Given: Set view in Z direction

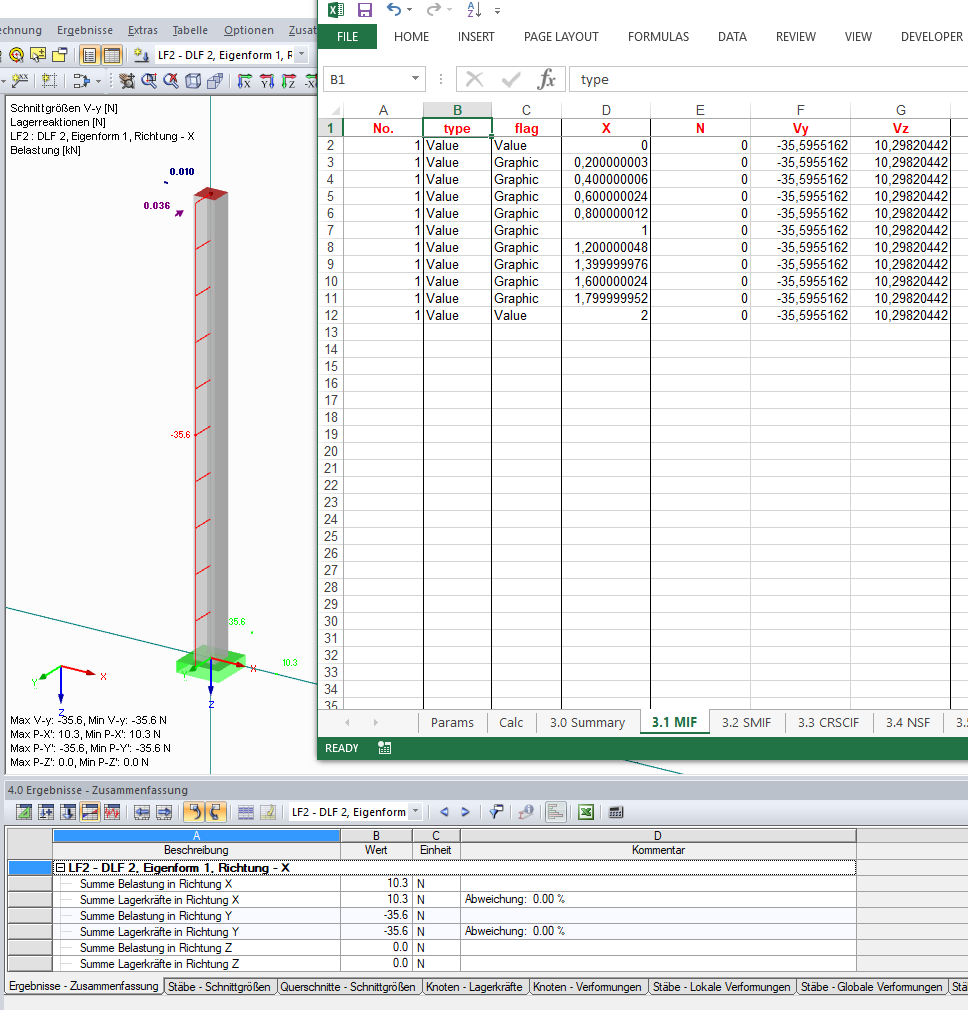Looking at the screenshot, I should tap(289, 81).
